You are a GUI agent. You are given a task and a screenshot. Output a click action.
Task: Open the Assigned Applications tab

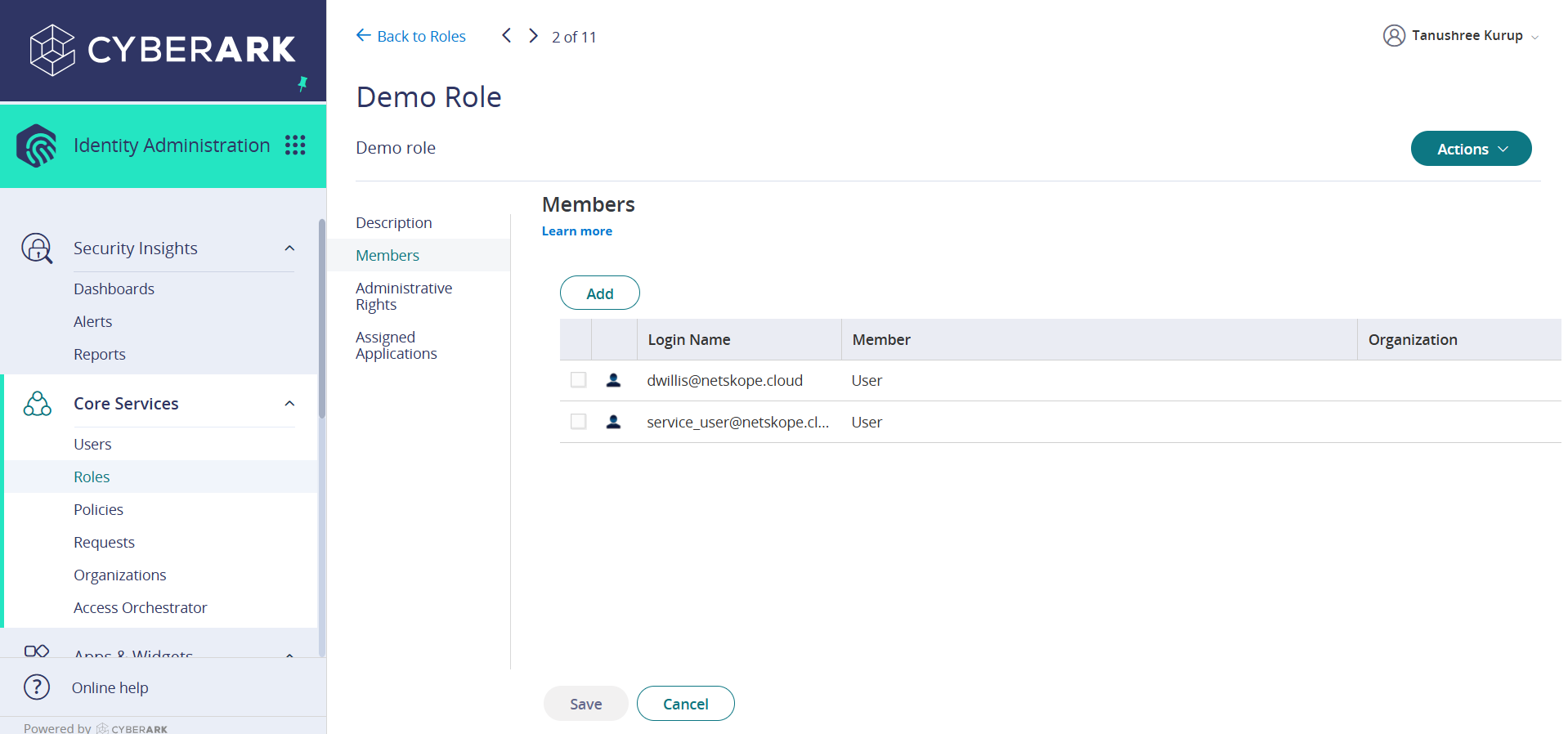click(x=396, y=345)
